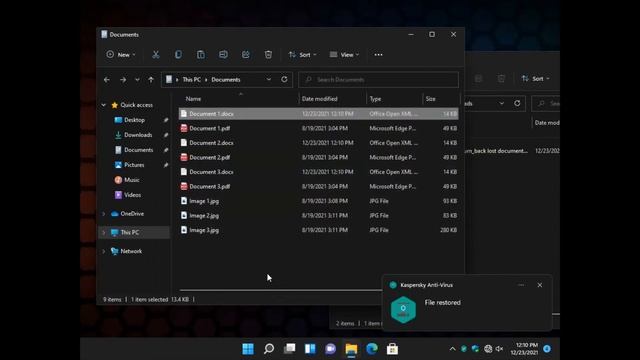Open the notification center badge

(x=547, y=349)
